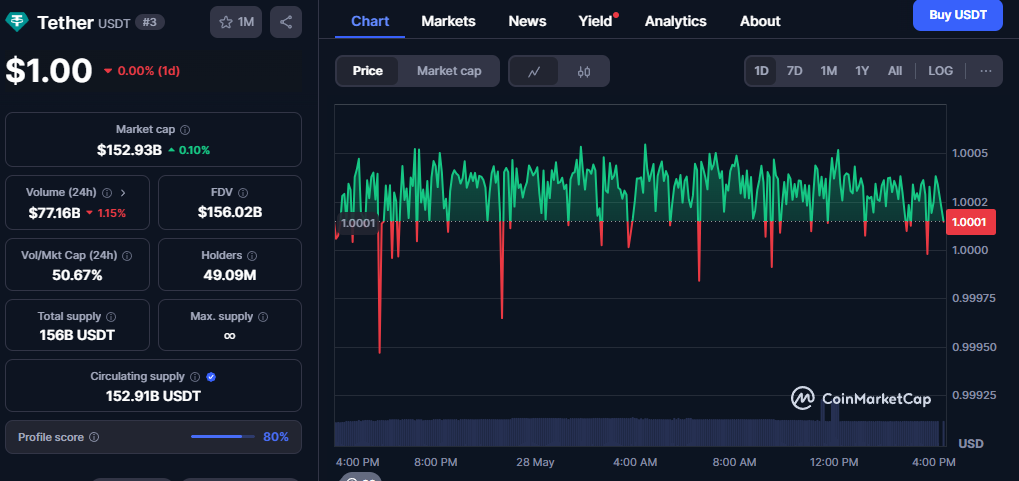The height and width of the screenshot is (481, 1019).
Task: Set chart range to All
Action: [x=895, y=71]
